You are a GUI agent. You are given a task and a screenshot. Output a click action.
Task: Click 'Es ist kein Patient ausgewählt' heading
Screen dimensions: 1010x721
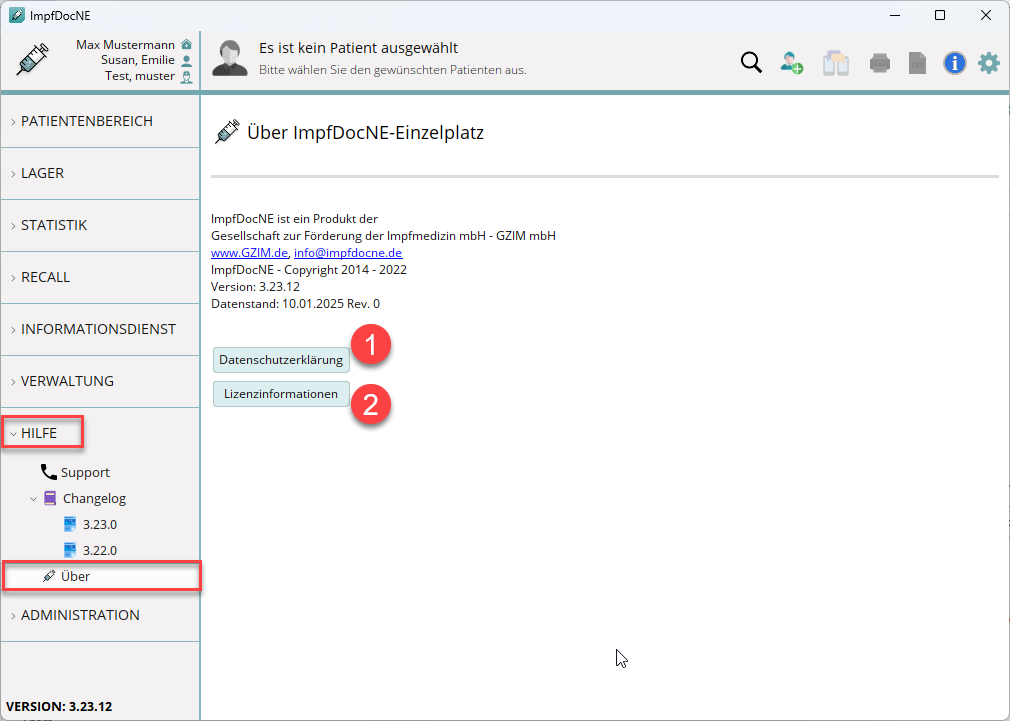click(x=358, y=48)
